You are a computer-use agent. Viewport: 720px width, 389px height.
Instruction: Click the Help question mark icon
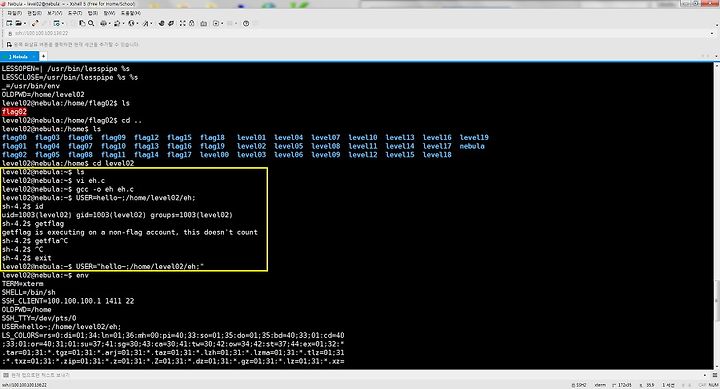[x=246, y=23]
